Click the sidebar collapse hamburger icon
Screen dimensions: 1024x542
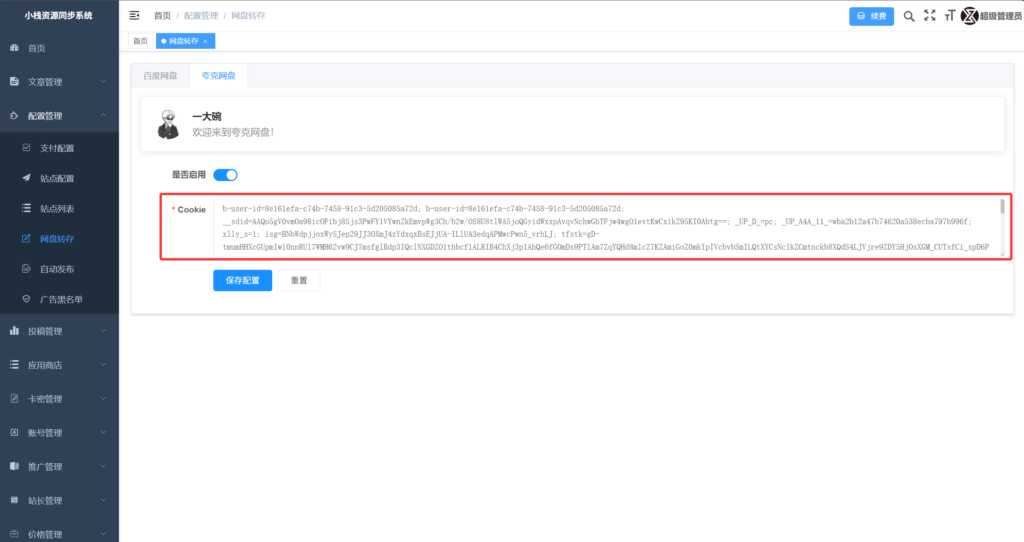[135, 16]
